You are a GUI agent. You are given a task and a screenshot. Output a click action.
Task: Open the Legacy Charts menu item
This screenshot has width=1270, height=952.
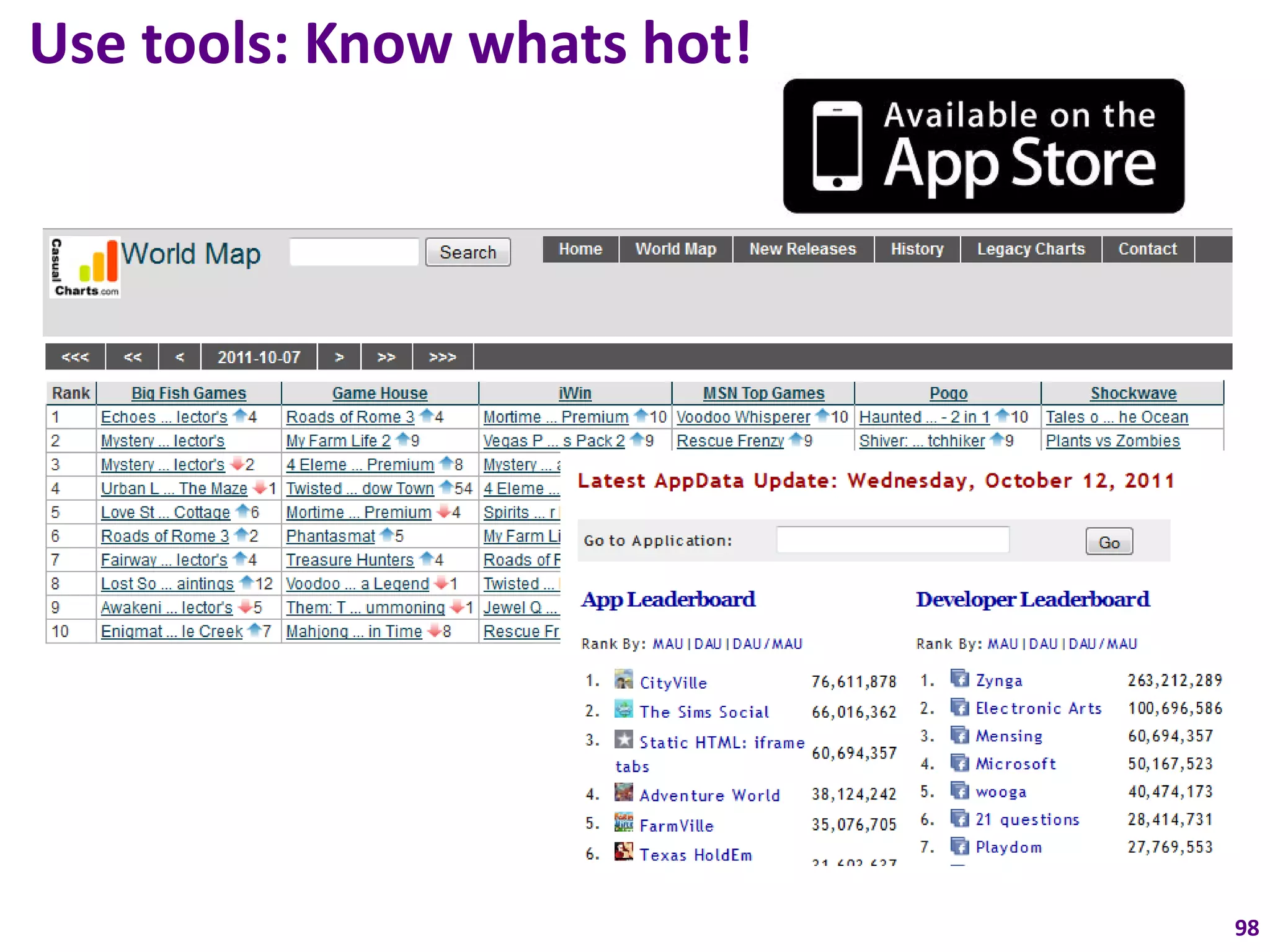click(x=1031, y=249)
